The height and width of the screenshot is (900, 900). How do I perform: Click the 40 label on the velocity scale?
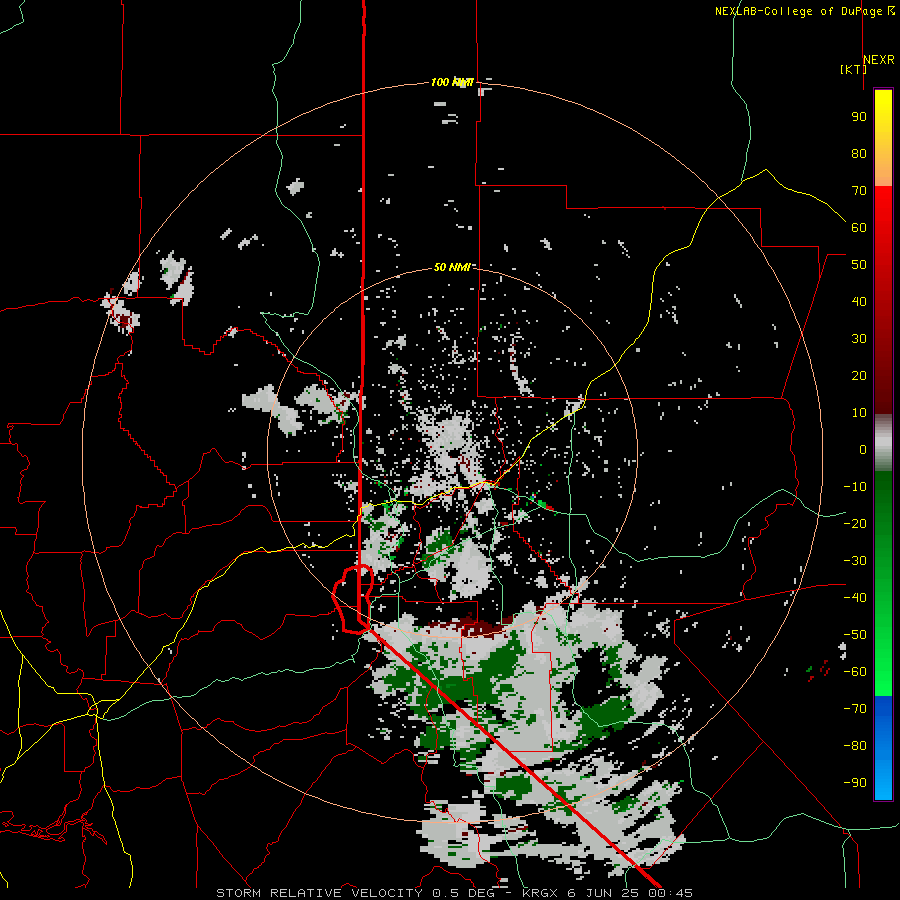tap(859, 301)
